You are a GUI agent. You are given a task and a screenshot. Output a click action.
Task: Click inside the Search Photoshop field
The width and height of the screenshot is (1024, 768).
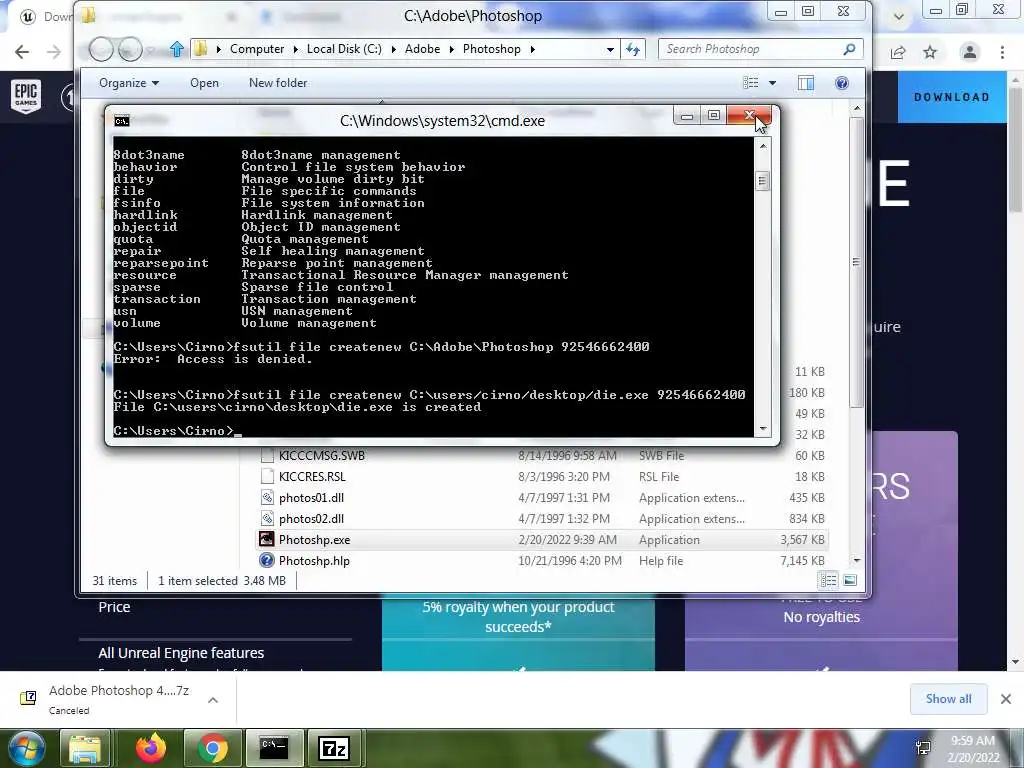[751, 49]
